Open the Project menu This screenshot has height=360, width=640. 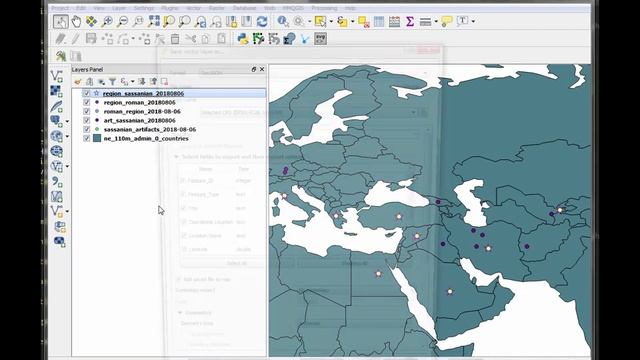[60, 8]
